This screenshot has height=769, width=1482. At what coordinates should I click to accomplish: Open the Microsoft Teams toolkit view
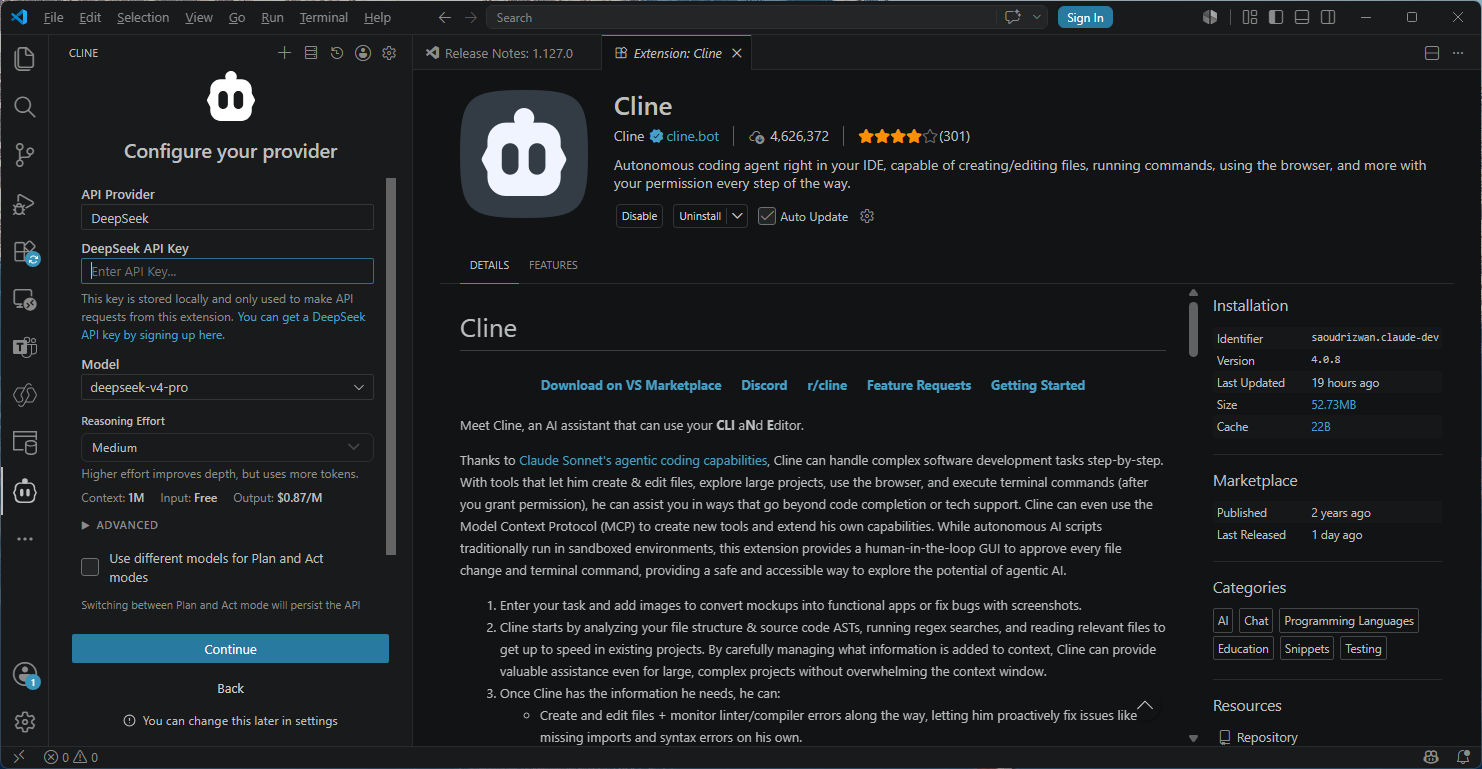[x=25, y=348]
